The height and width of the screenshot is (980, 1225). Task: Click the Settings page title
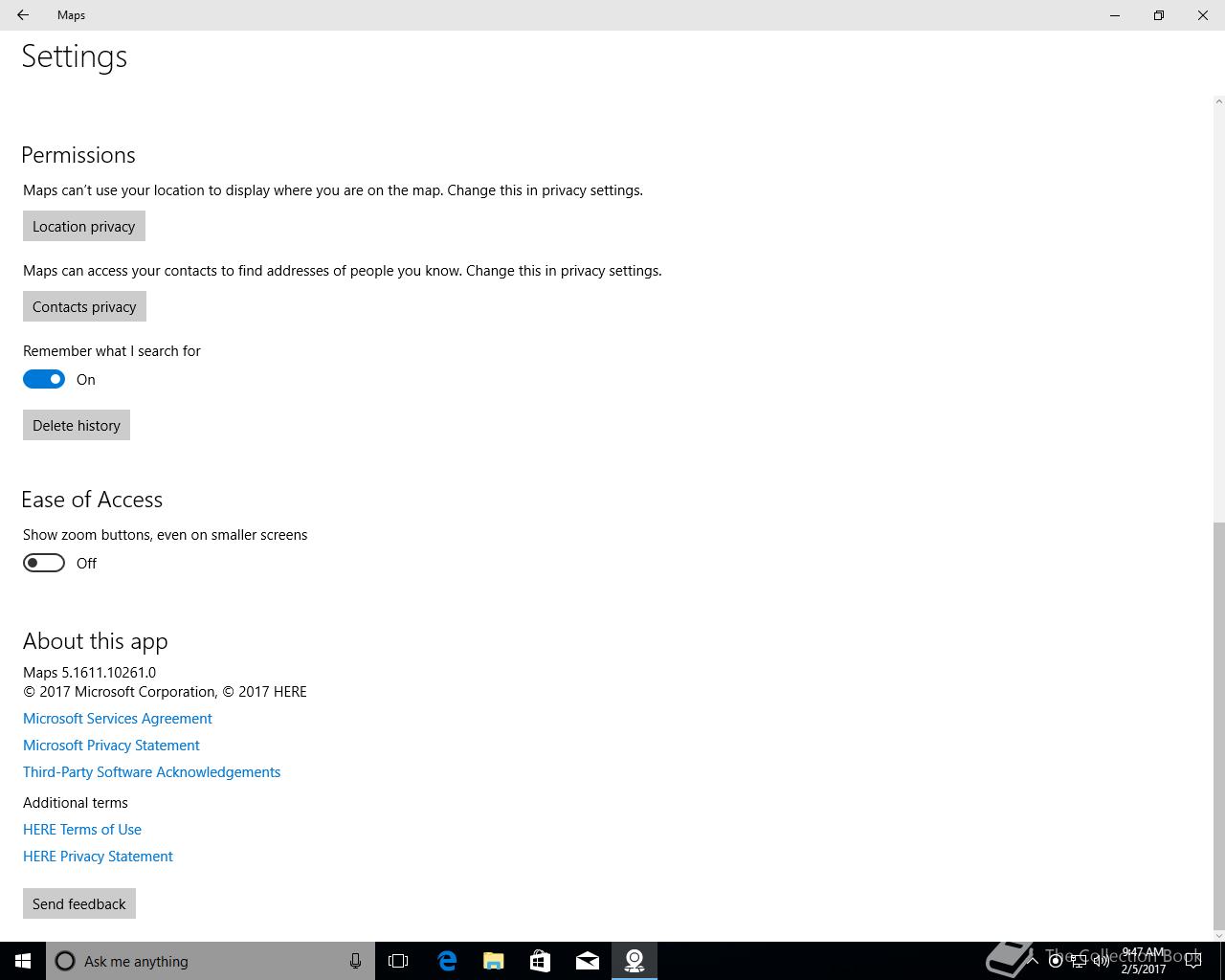pyautogui.click(x=75, y=56)
